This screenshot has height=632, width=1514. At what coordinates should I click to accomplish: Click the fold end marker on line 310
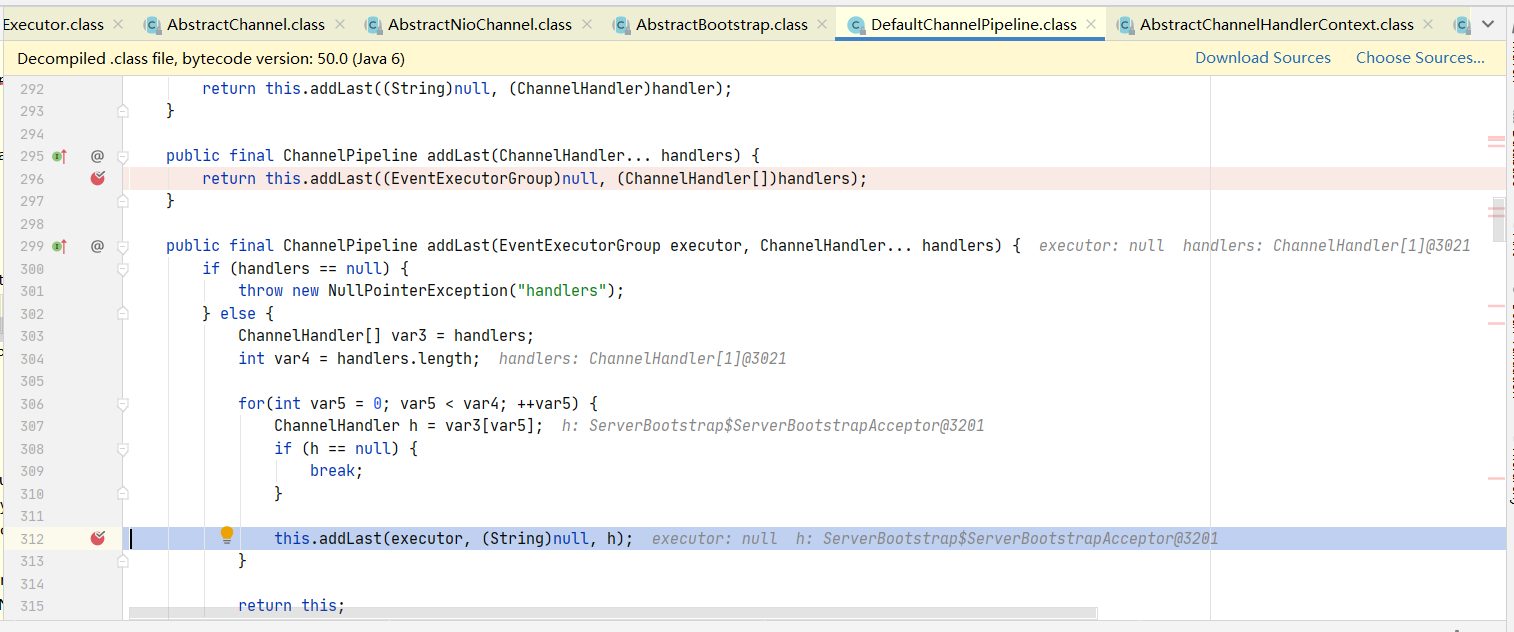pos(123,494)
